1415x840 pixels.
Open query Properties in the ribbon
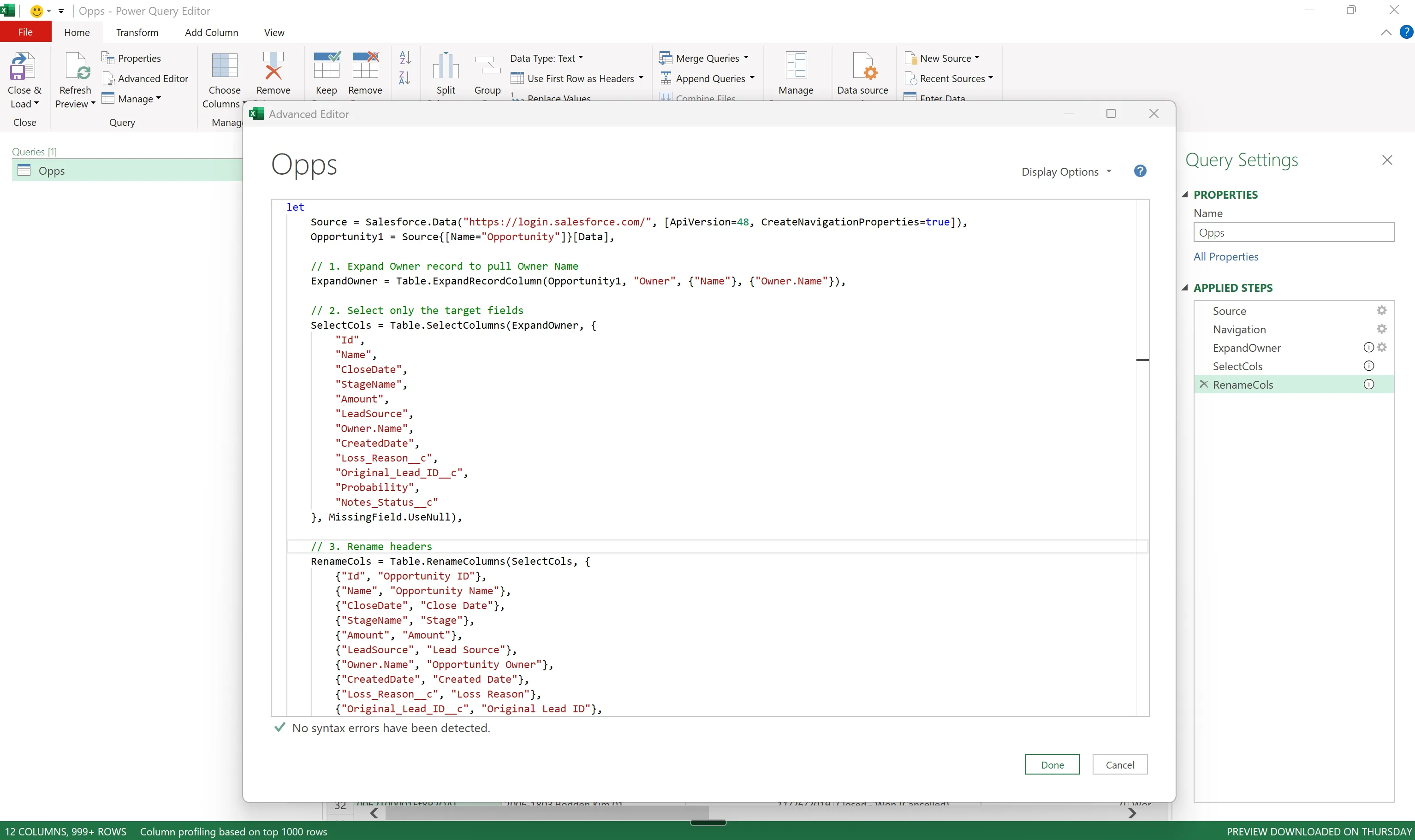[x=131, y=58]
